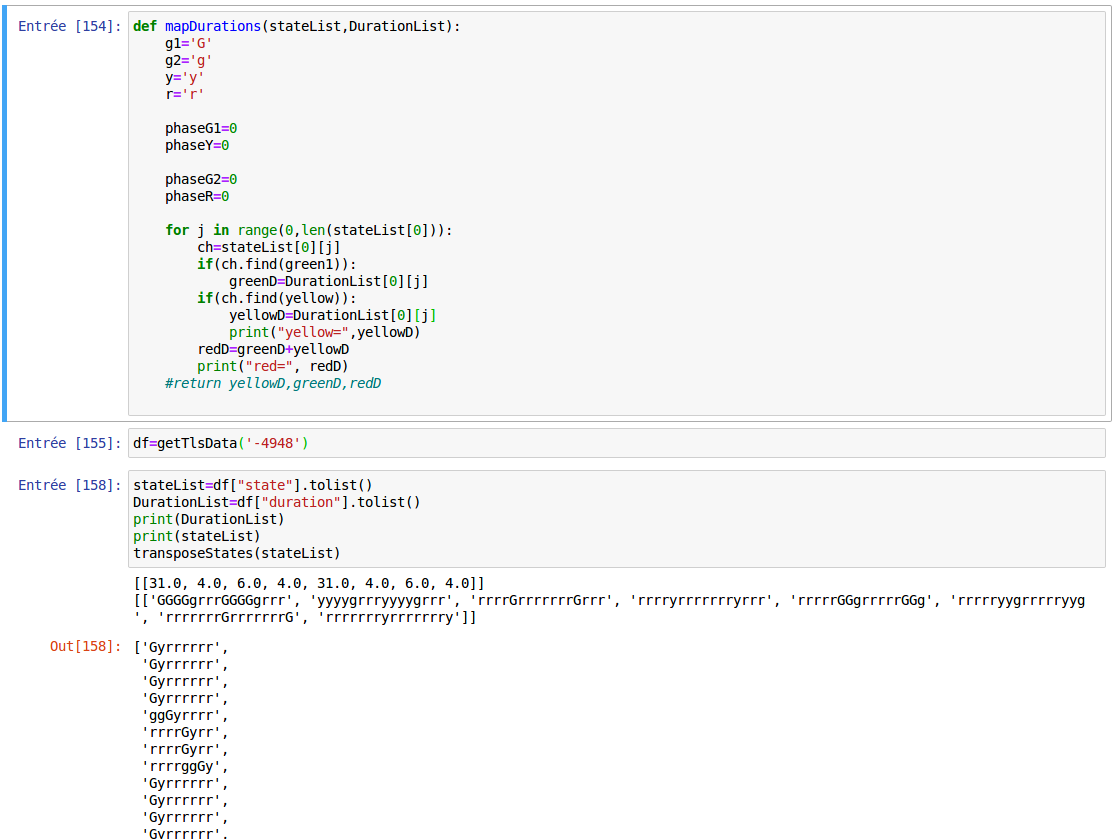Viewport: 1119px width, 839px height.
Task: Place cursor on transposeStates(stateList) line
Action: 236,553
